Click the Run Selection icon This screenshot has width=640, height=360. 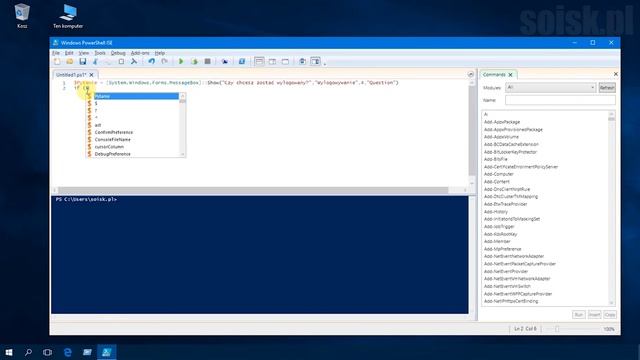click(194, 62)
